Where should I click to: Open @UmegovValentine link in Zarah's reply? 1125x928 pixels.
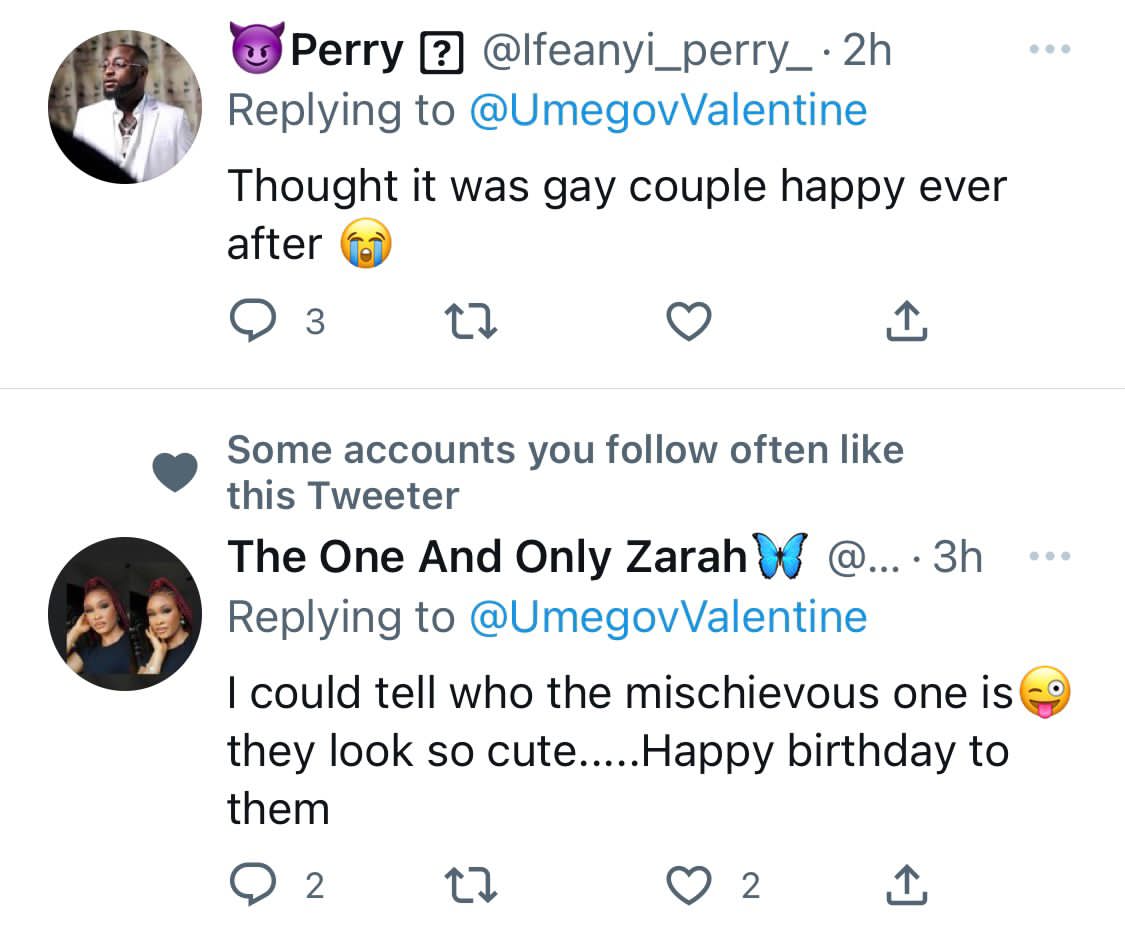pyautogui.click(x=667, y=617)
